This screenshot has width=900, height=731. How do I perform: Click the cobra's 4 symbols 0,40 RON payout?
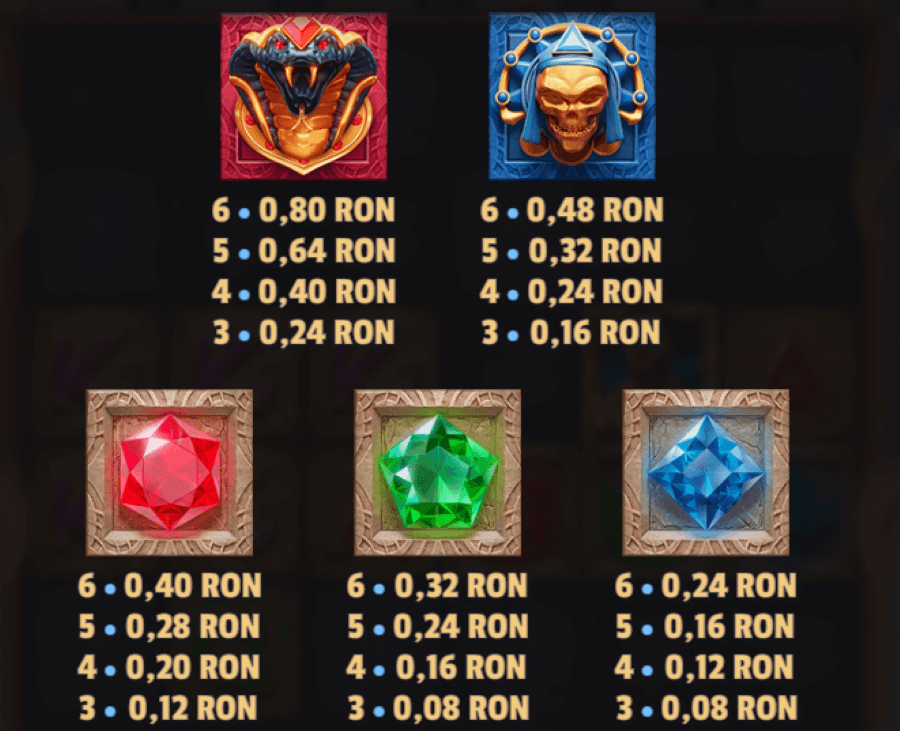304,291
